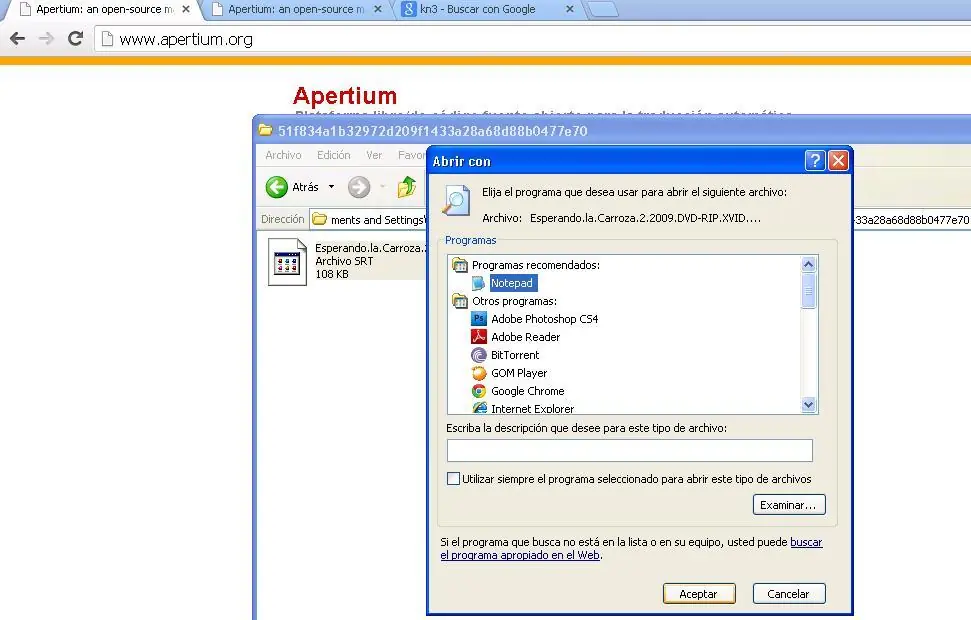The width and height of the screenshot is (971, 620).
Task: Choose Google Chrome from the programs list
Action: (528, 391)
